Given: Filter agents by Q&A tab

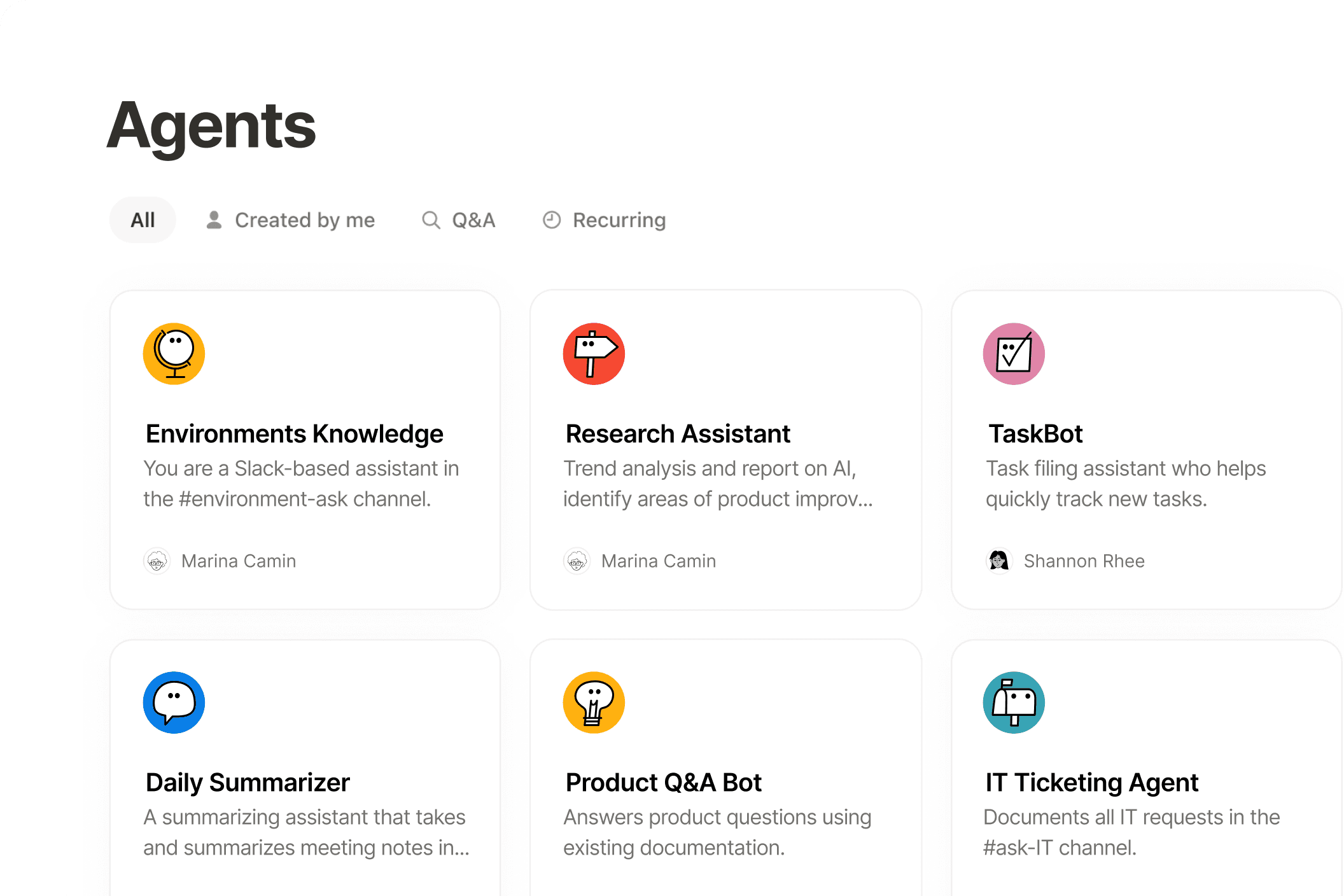Looking at the screenshot, I should 459,220.
